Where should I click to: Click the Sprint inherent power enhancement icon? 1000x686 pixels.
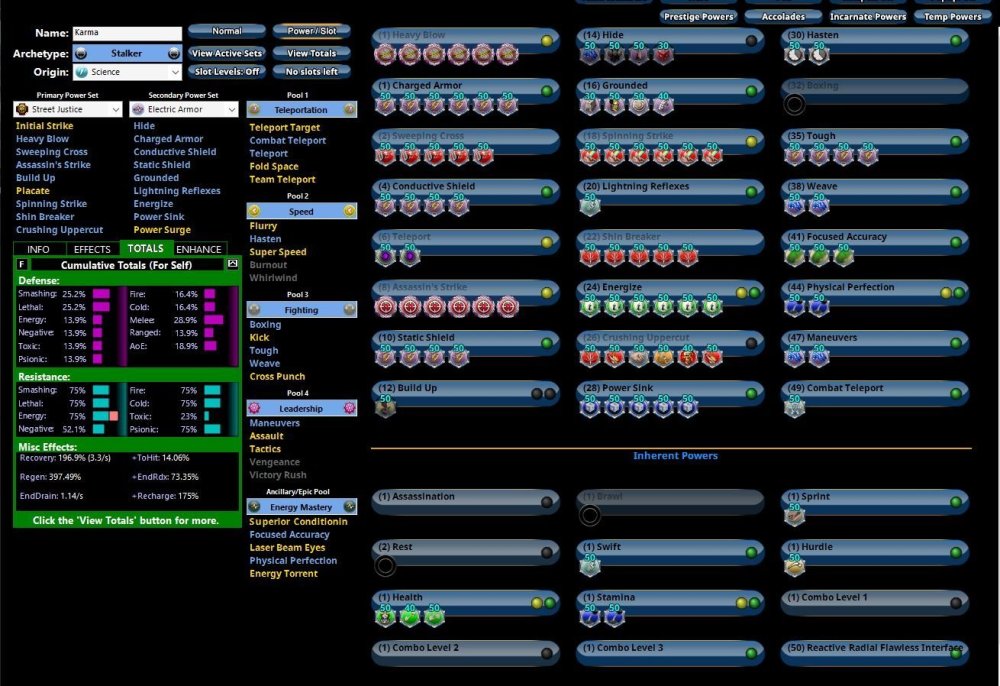795,516
